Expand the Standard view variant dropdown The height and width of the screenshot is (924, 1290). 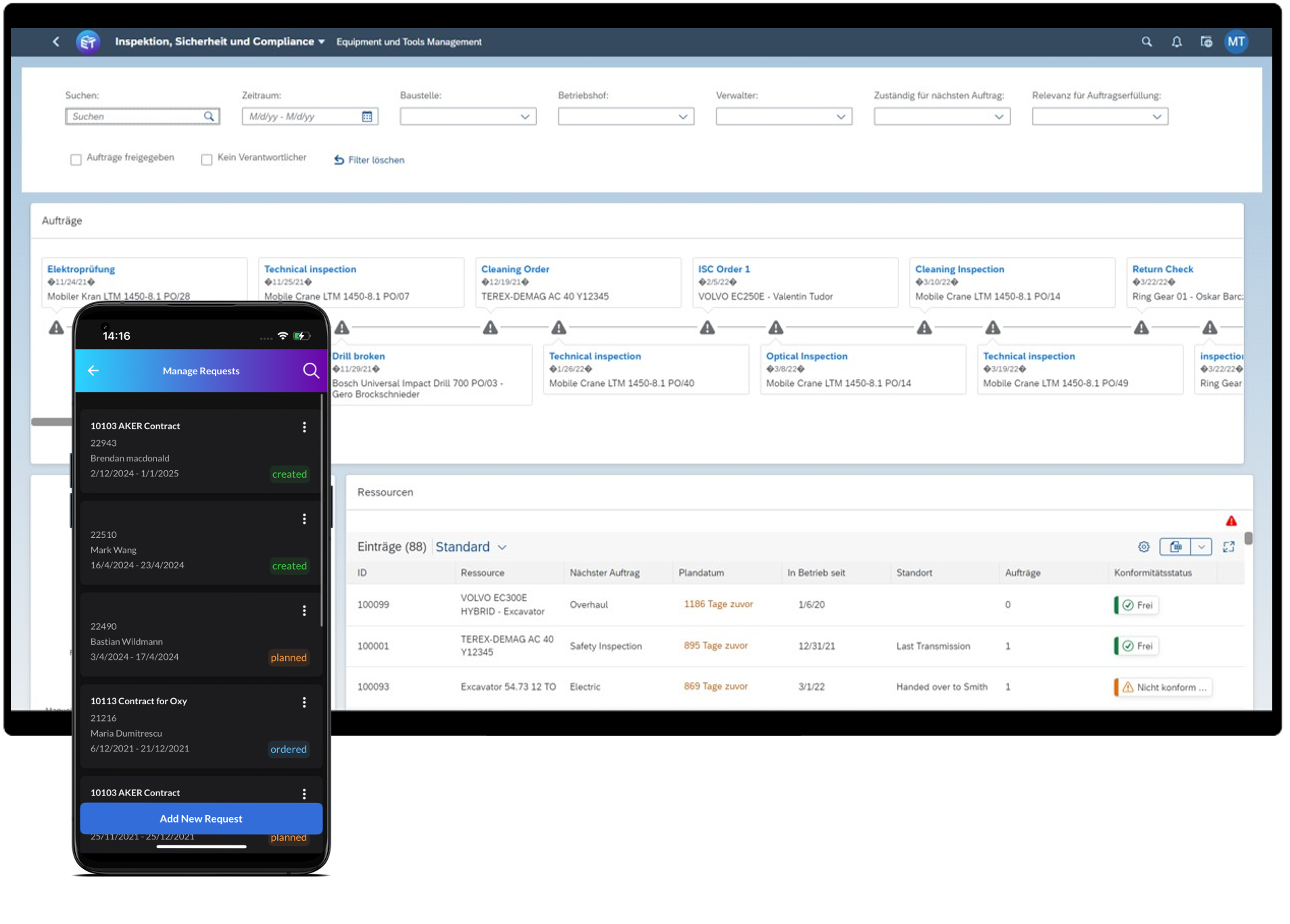502,547
